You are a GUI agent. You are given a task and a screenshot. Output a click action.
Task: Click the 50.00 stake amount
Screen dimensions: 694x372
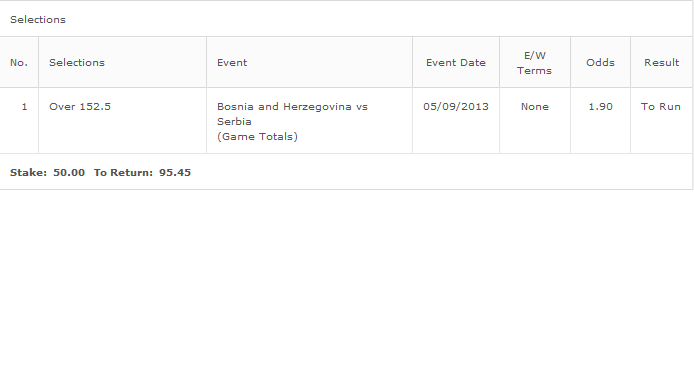pos(69,172)
